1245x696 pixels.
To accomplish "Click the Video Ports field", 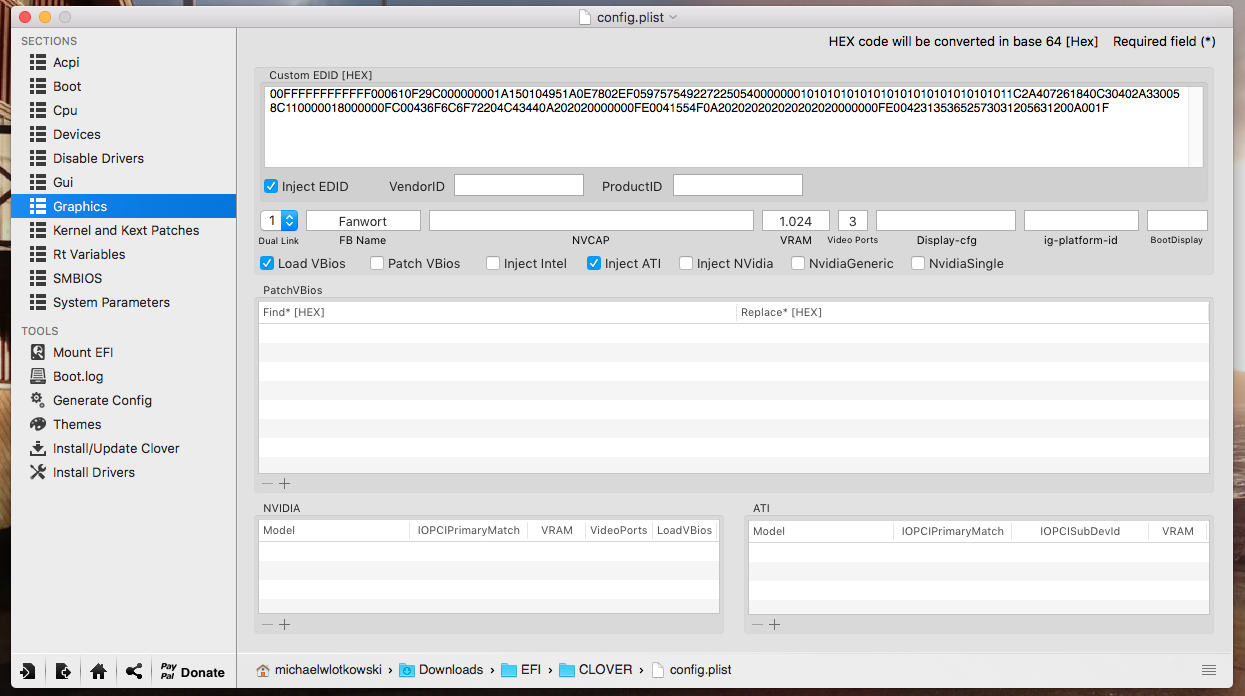I will point(853,221).
